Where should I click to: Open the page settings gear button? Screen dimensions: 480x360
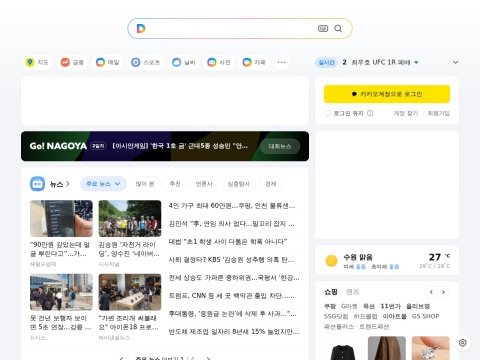(462, 343)
